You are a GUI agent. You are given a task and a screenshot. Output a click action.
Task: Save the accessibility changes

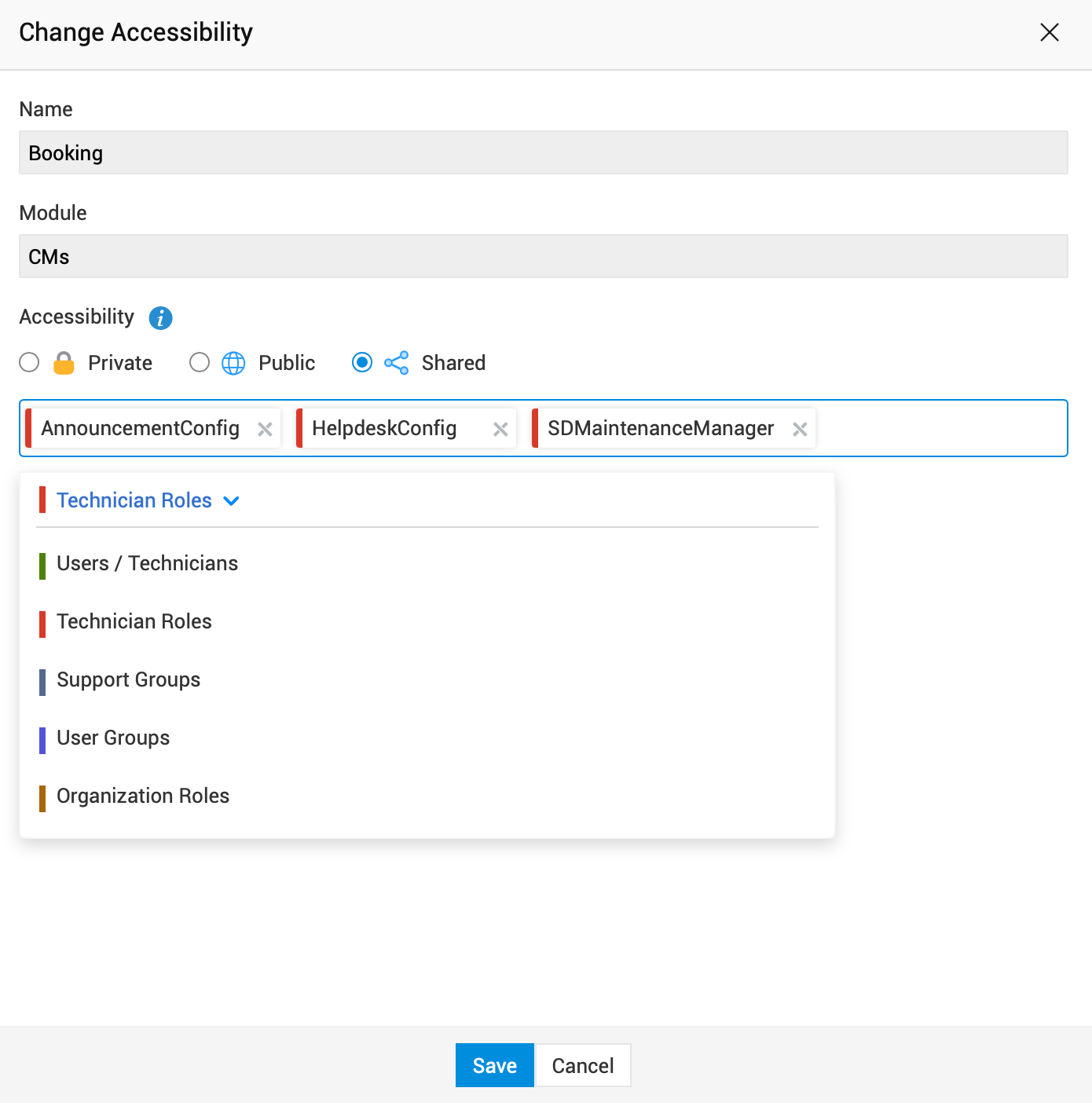(495, 1065)
